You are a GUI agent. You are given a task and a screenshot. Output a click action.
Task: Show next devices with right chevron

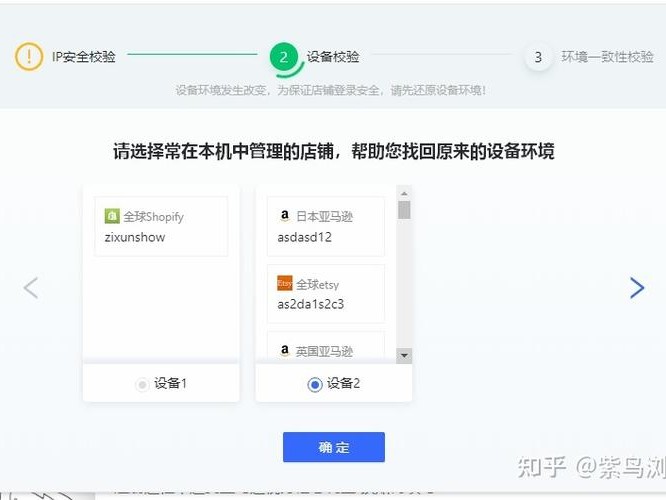click(637, 288)
